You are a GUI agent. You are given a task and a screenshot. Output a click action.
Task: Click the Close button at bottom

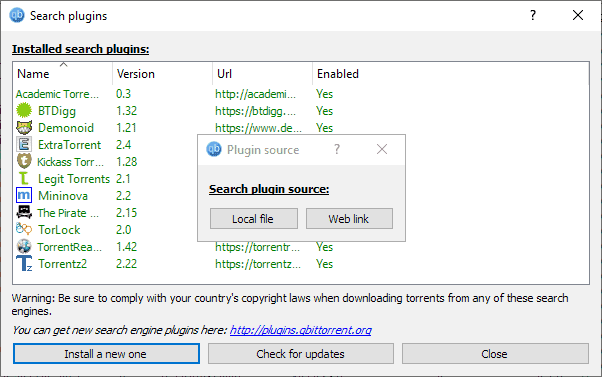coord(495,354)
